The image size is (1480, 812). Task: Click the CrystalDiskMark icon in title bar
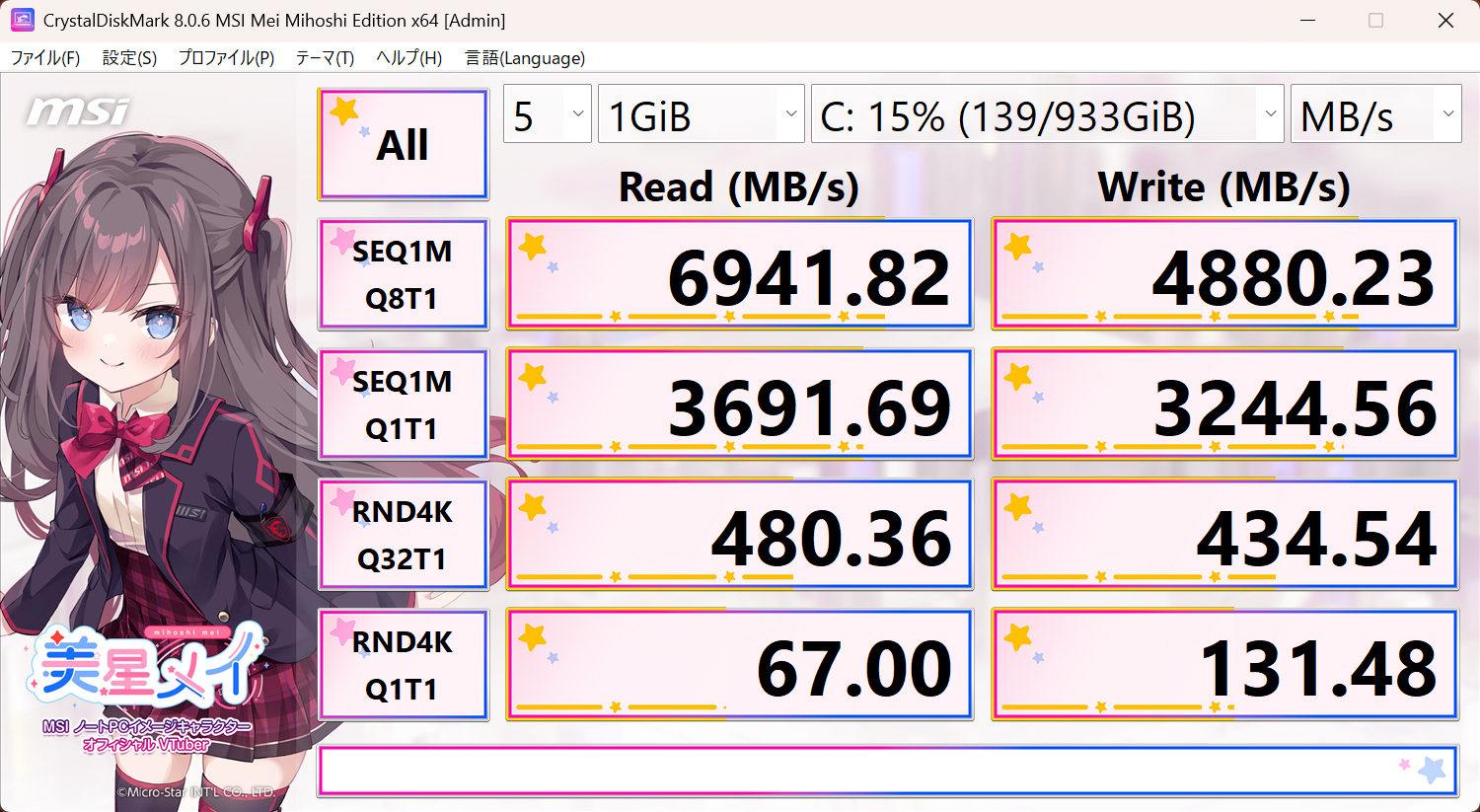pyautogui.click(x=22, y=20)
